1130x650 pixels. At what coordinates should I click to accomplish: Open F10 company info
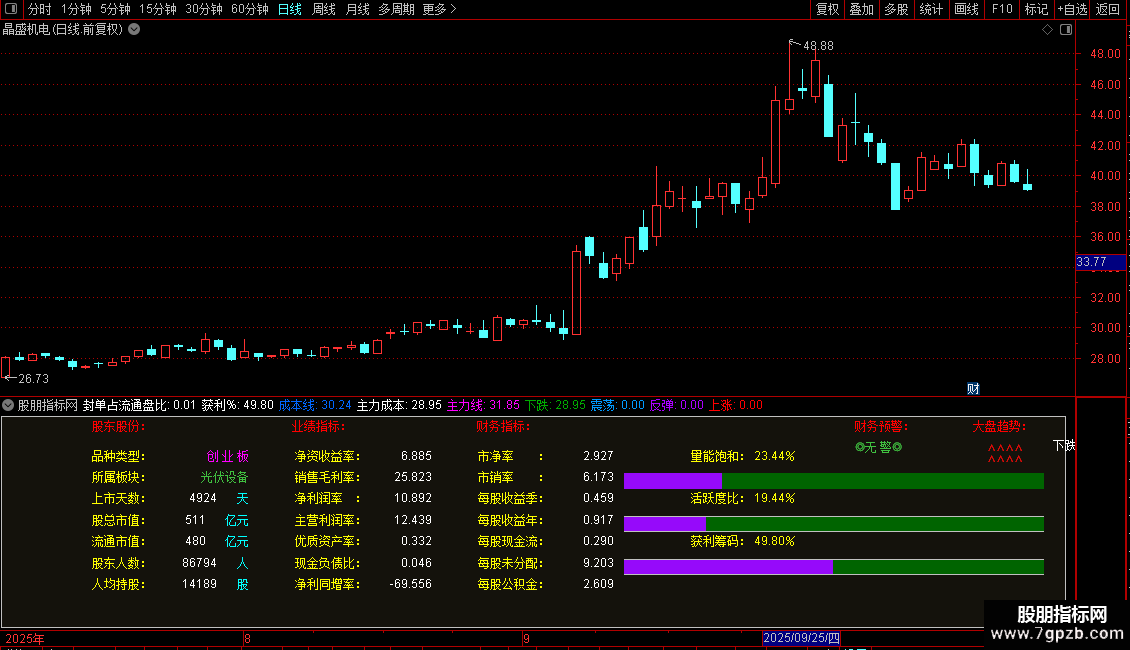(1002, 9)
